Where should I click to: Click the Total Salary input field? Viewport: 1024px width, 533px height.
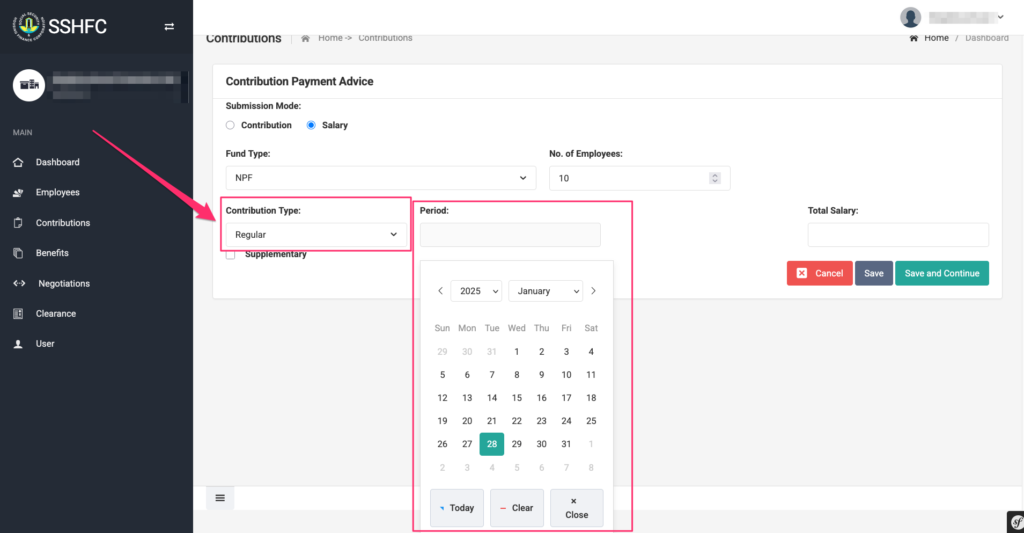point(897,235)
